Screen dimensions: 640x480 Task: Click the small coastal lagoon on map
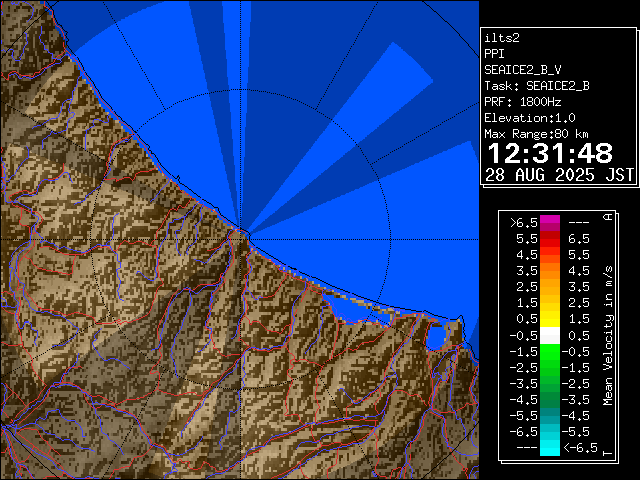pos(437,337)
